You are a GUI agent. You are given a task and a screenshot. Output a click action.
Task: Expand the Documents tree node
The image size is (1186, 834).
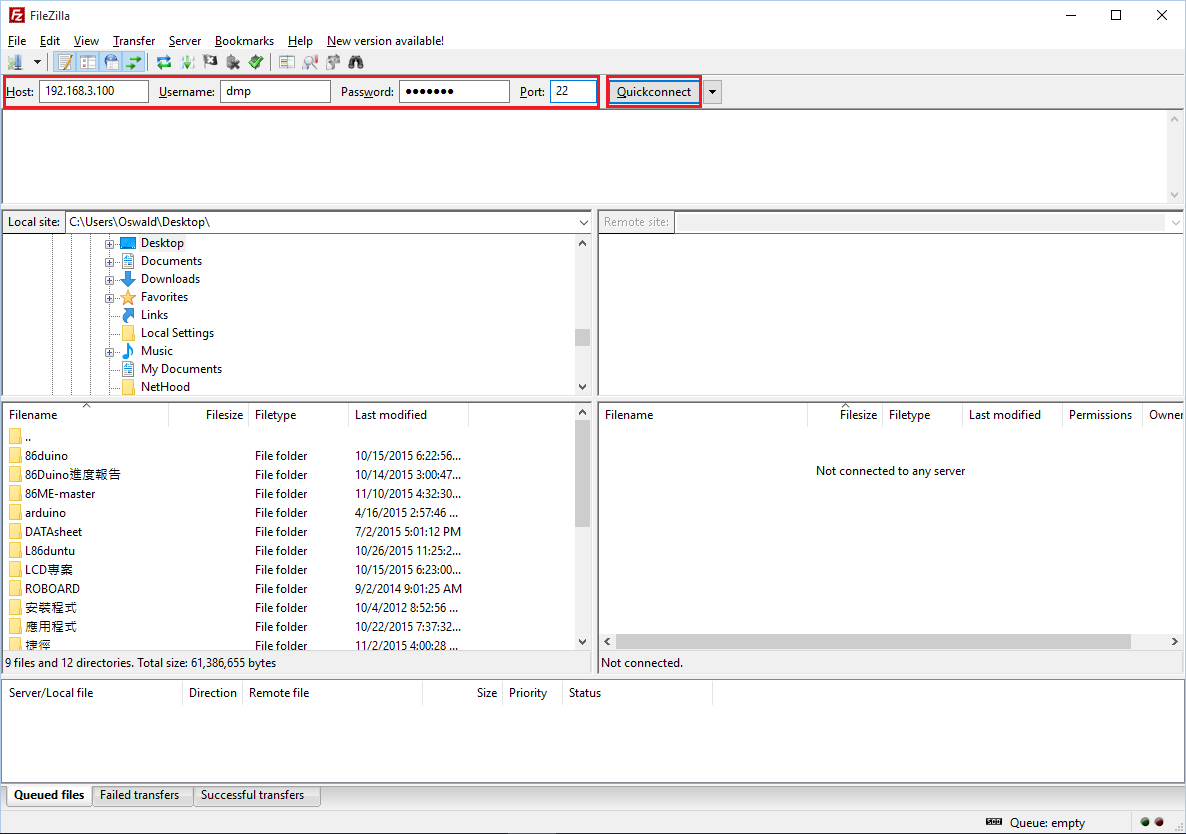pyautogui.click(x=110, y=262)
